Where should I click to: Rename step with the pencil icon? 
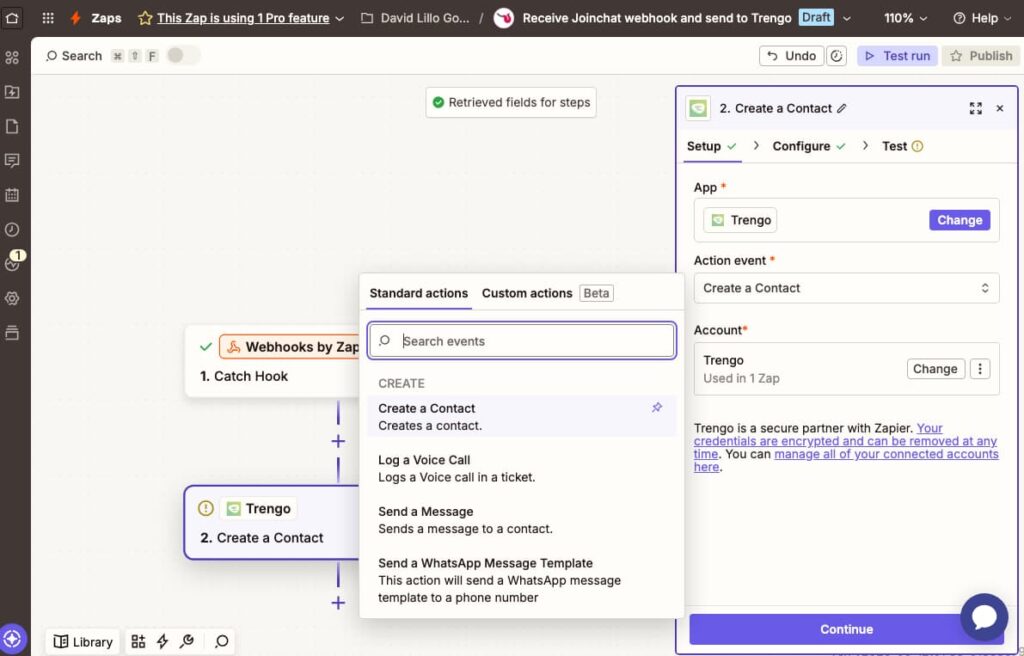[x=842, y=108]
